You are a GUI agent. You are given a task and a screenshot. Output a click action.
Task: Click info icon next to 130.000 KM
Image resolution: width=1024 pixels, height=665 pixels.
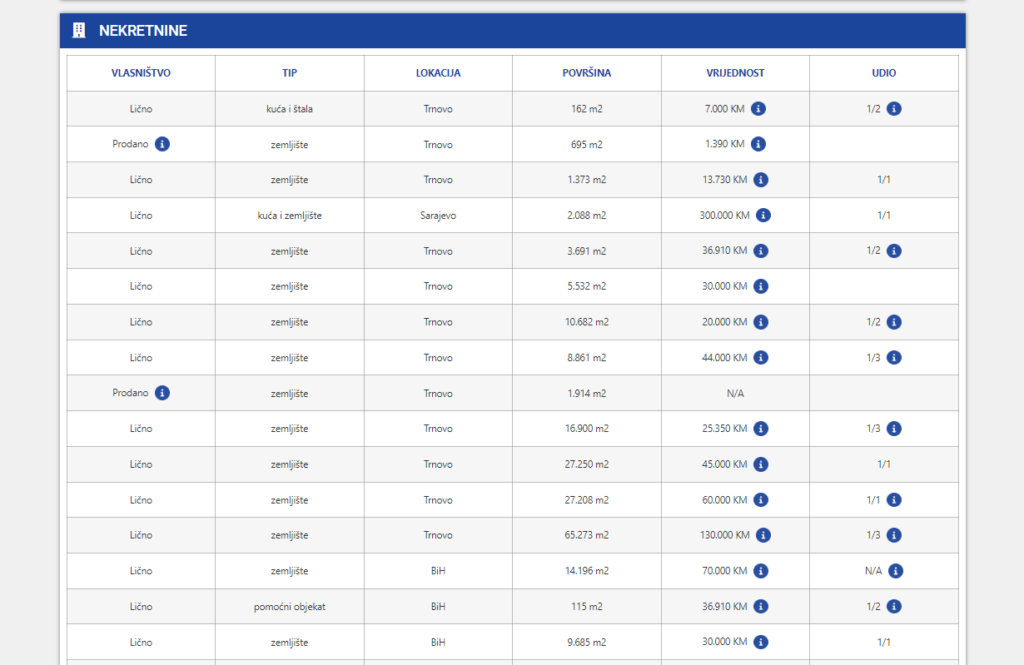(763, 535)
